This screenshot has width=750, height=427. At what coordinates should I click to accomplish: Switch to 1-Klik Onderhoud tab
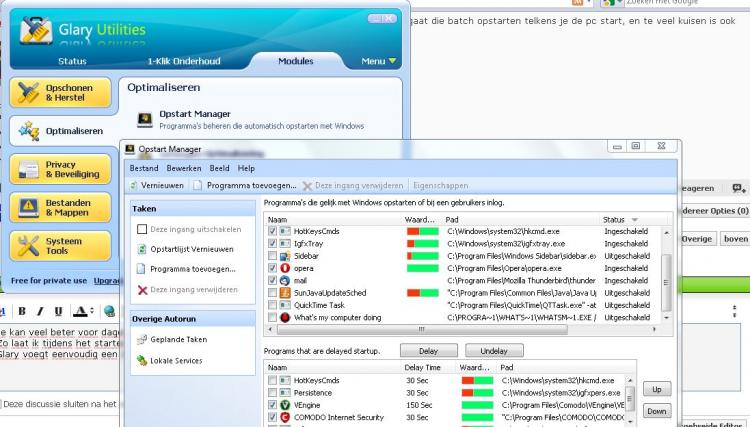pyautogui.click(x=184, y=61)
